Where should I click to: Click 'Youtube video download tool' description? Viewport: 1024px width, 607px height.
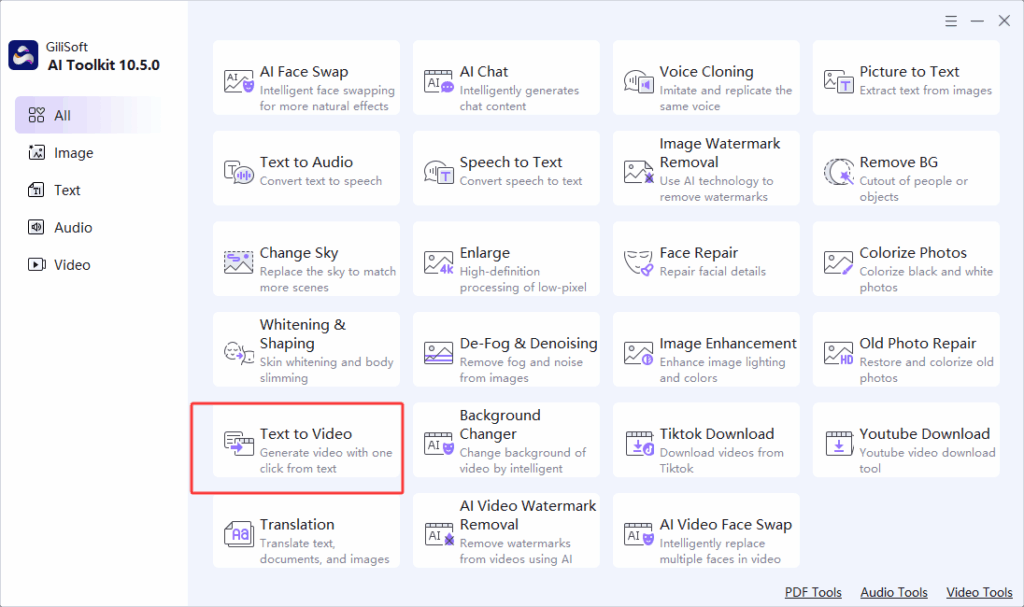pos(927,460)
